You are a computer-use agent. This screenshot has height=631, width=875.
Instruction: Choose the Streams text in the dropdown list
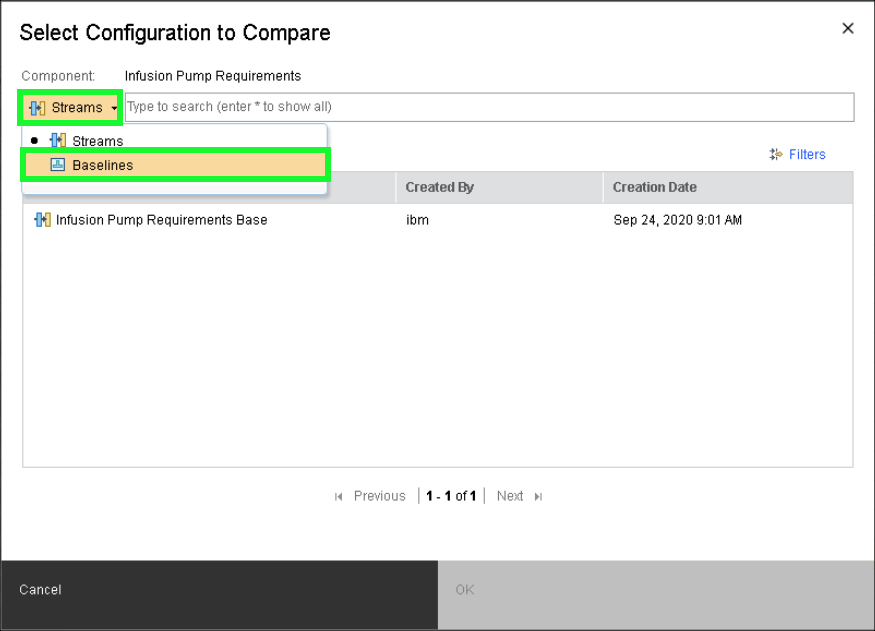[98, 141]
